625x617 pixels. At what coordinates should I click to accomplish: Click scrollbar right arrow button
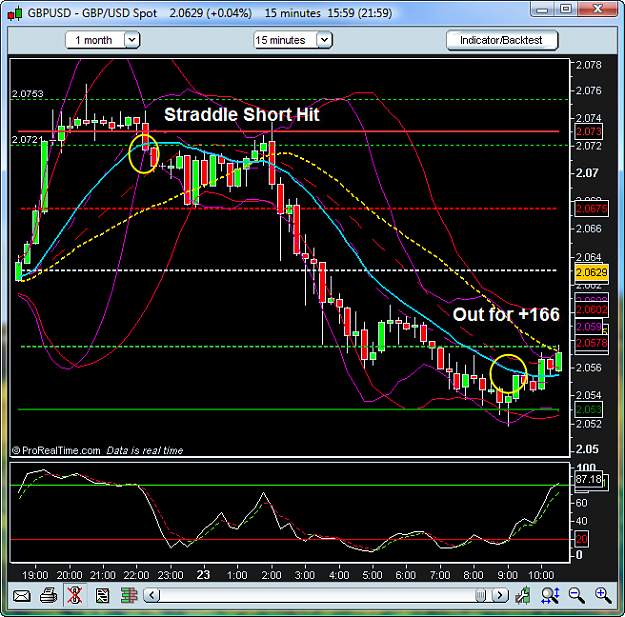pyautogui.click(x=500, y=595)
